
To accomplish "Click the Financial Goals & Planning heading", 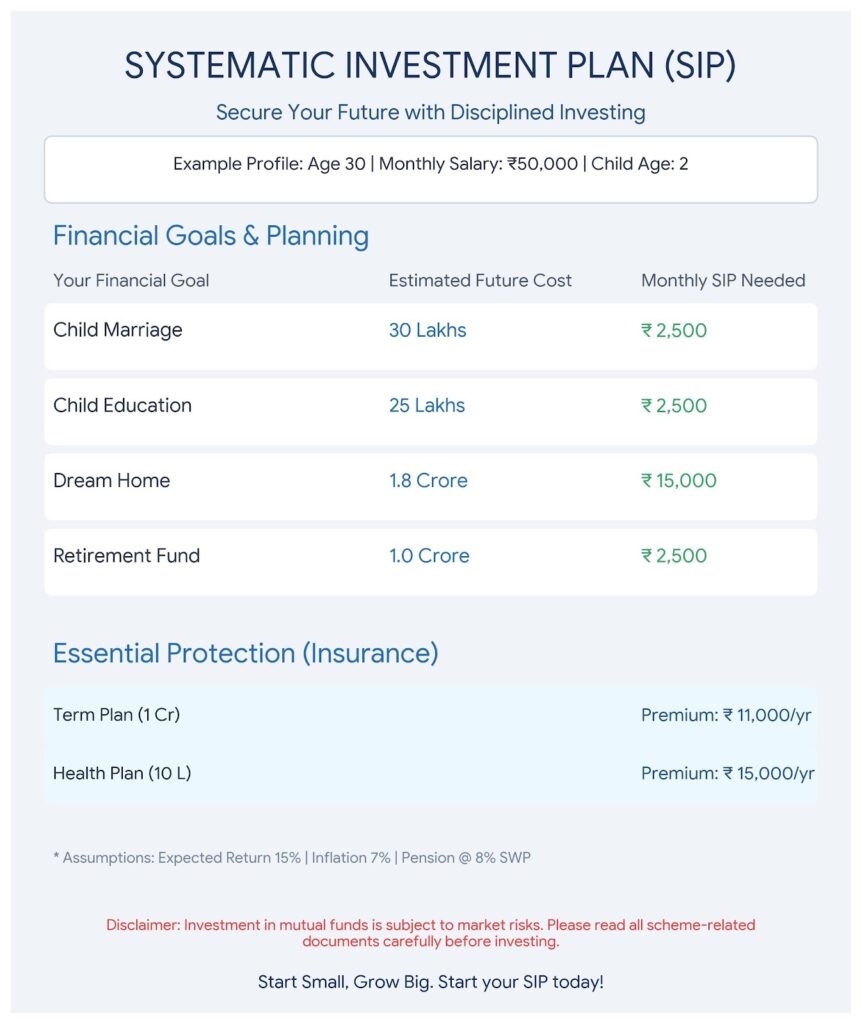I will pyautogui.click(x=211, y=236).
